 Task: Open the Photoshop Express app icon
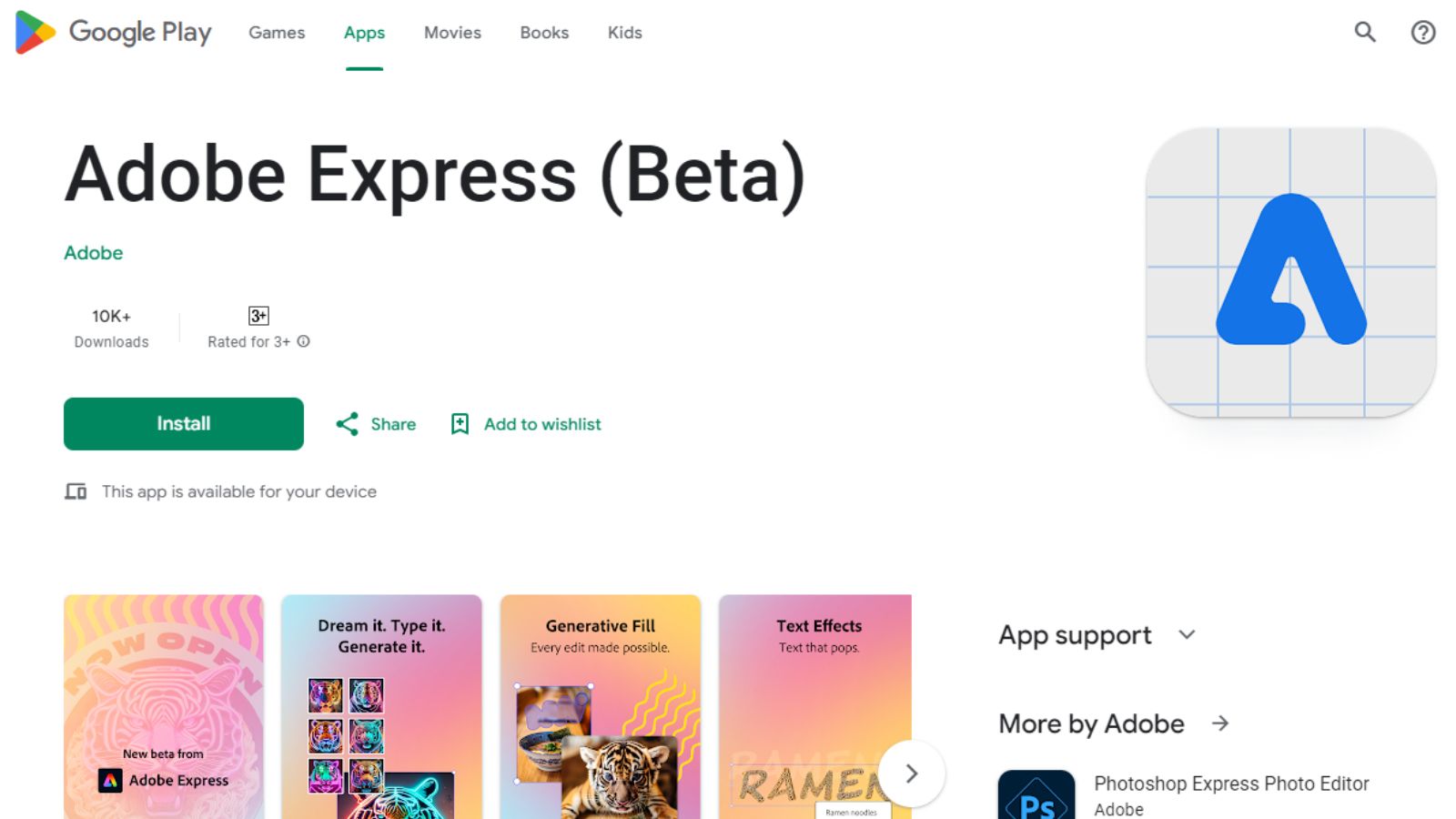(1036, 795)
